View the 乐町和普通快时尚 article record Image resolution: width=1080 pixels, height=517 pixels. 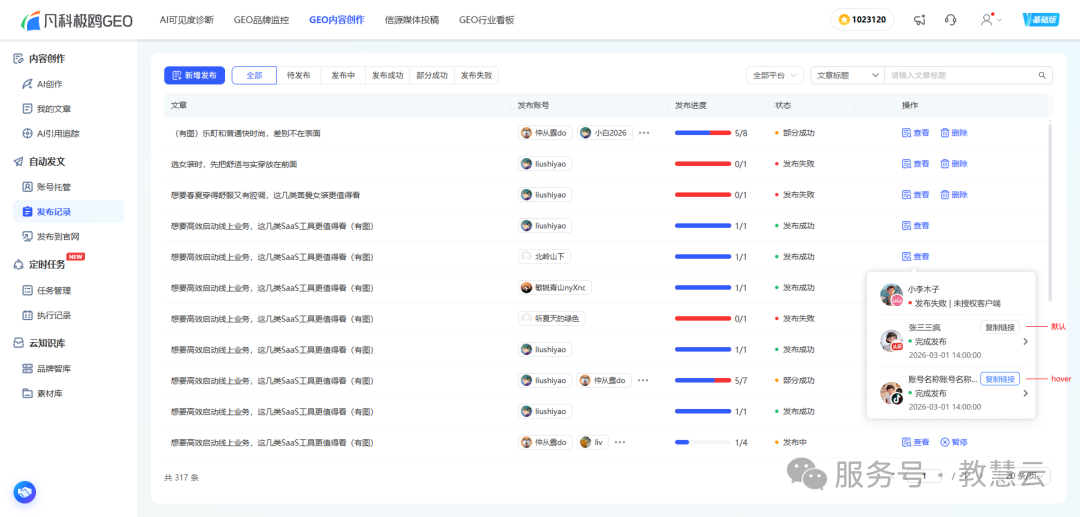coord(915,133)
